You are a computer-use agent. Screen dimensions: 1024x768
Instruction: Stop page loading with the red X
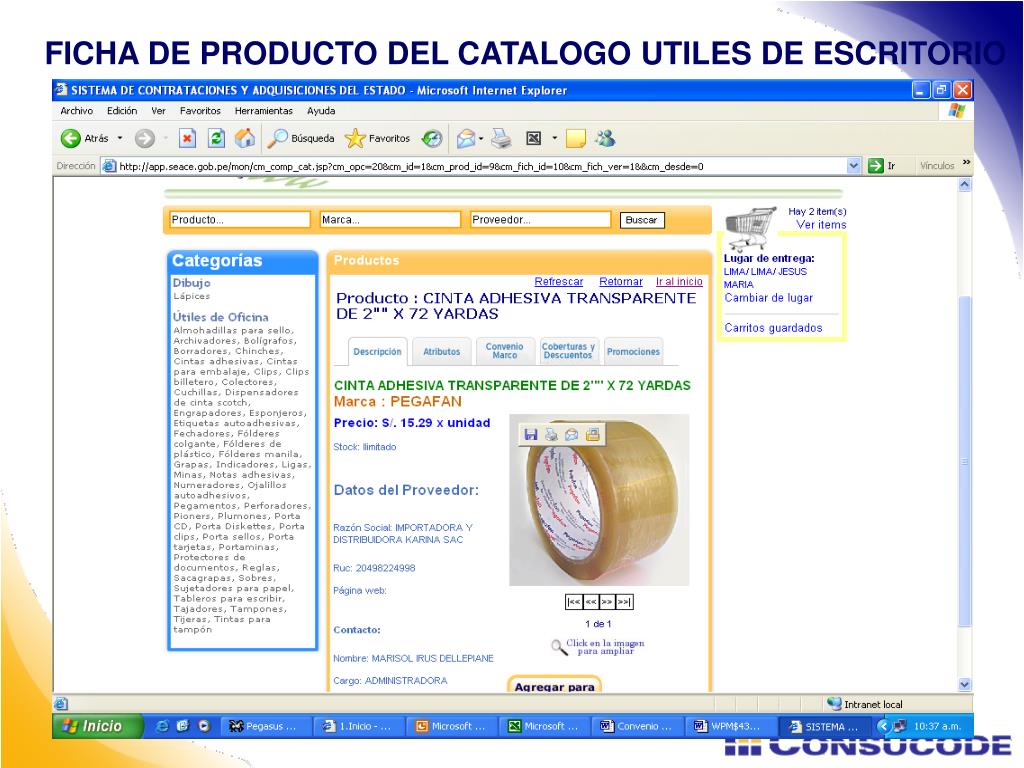187,138
